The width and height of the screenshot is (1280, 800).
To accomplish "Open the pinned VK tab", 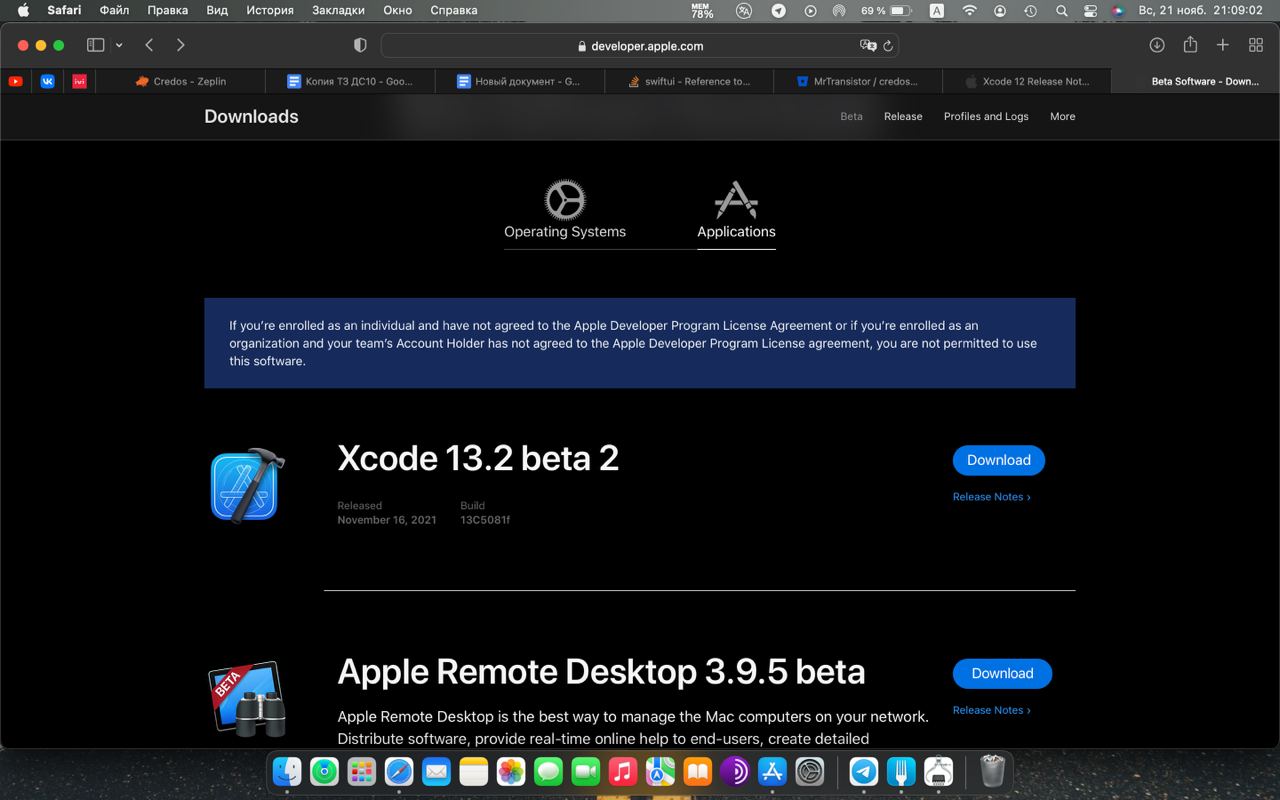I will 48,81.
